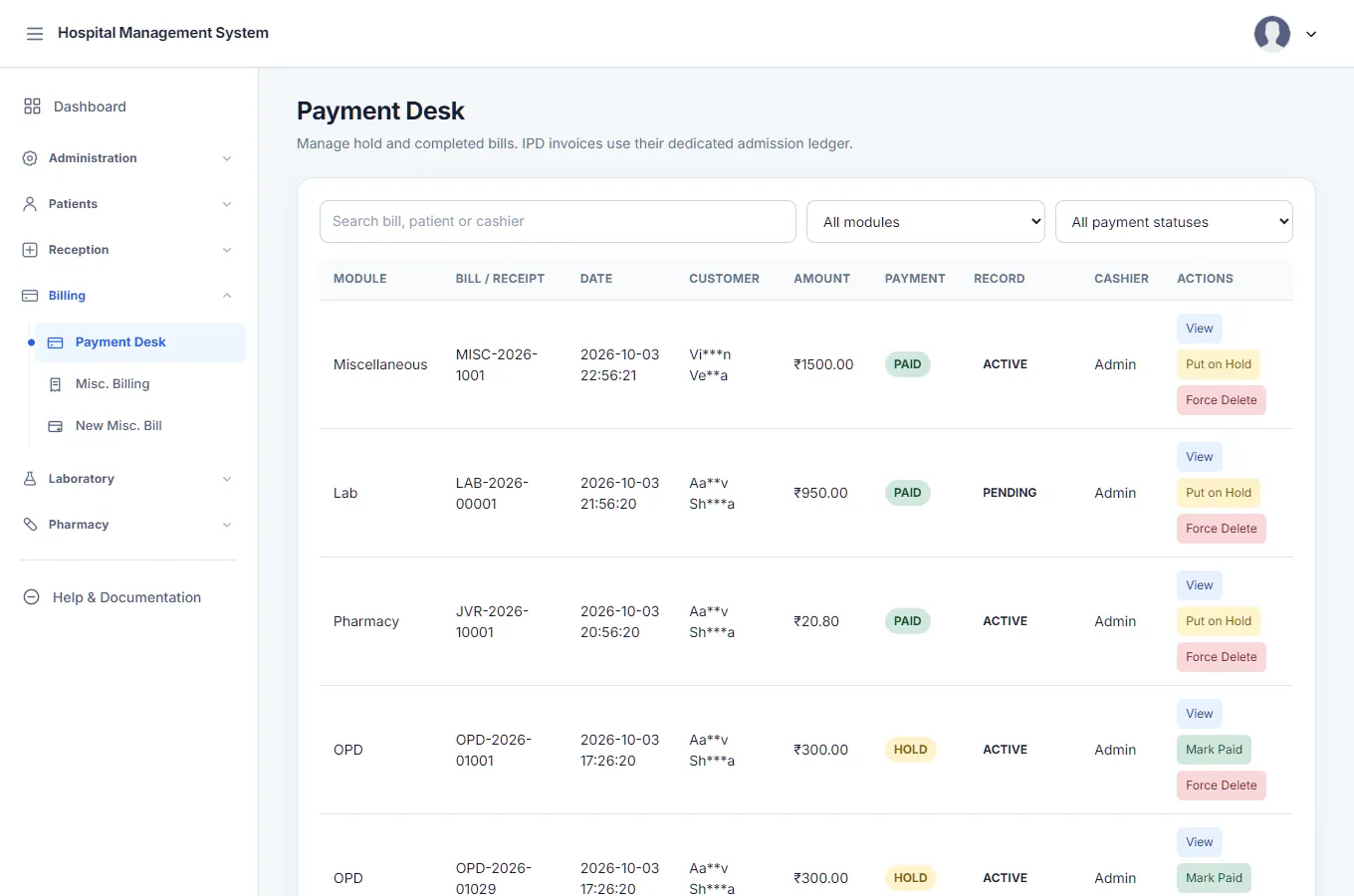Open the All modules dropdown

(x=926, y=222)
